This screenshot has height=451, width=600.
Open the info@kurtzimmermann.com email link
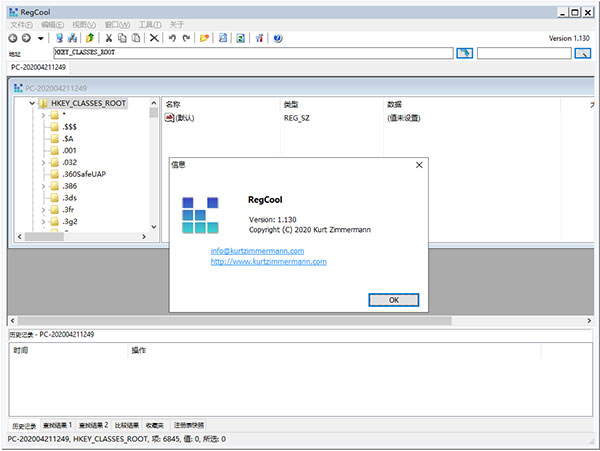(258, 251)
